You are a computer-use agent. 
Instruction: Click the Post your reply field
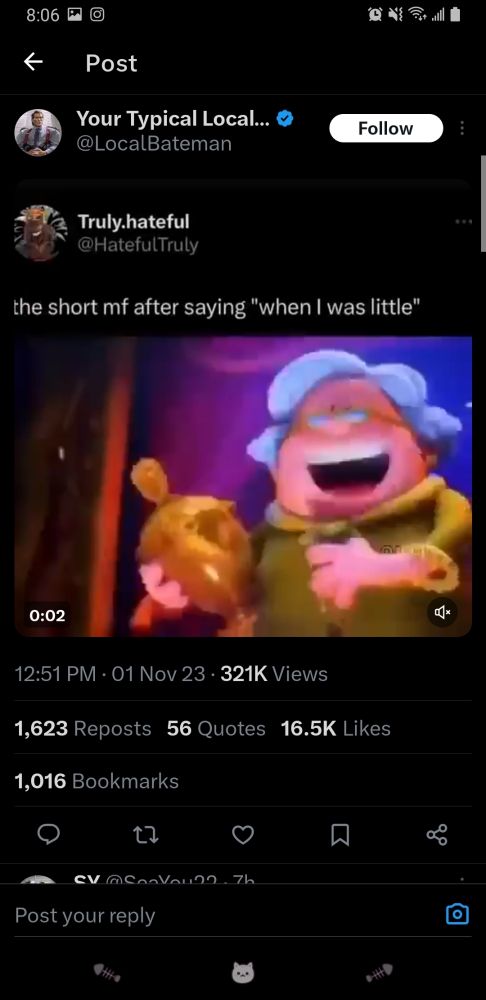(x=223, y=915)
